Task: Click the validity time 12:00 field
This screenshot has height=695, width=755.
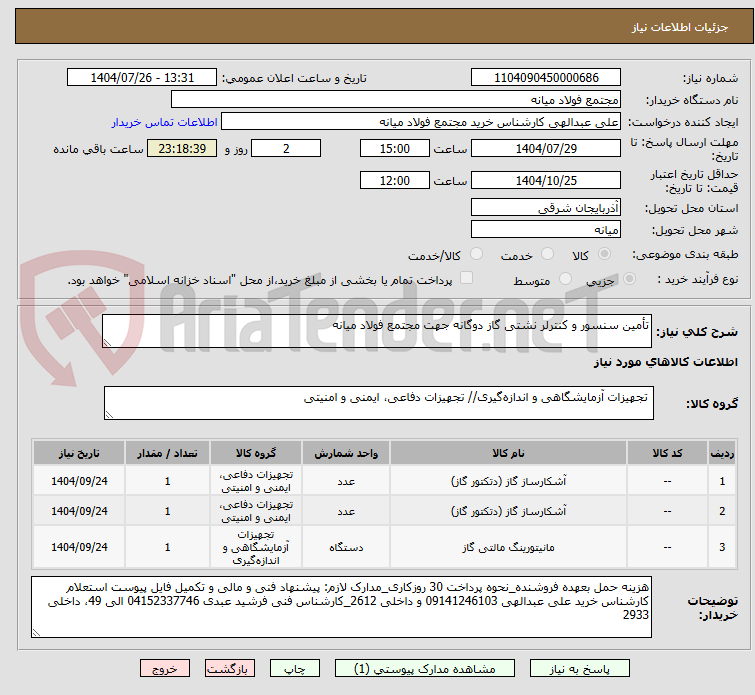Action: [394, 181]
